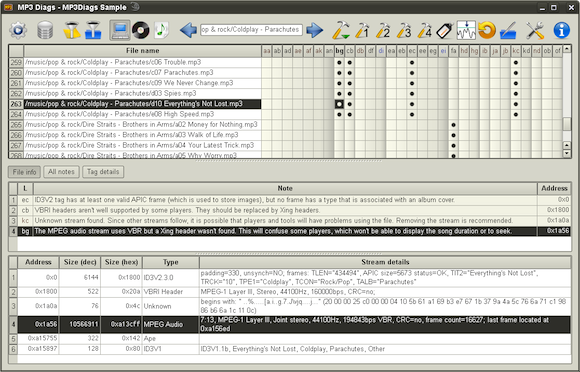This screenshot has height=372, width=580.
Task: Go to previous album with left arrow
Action: point(188,30)
